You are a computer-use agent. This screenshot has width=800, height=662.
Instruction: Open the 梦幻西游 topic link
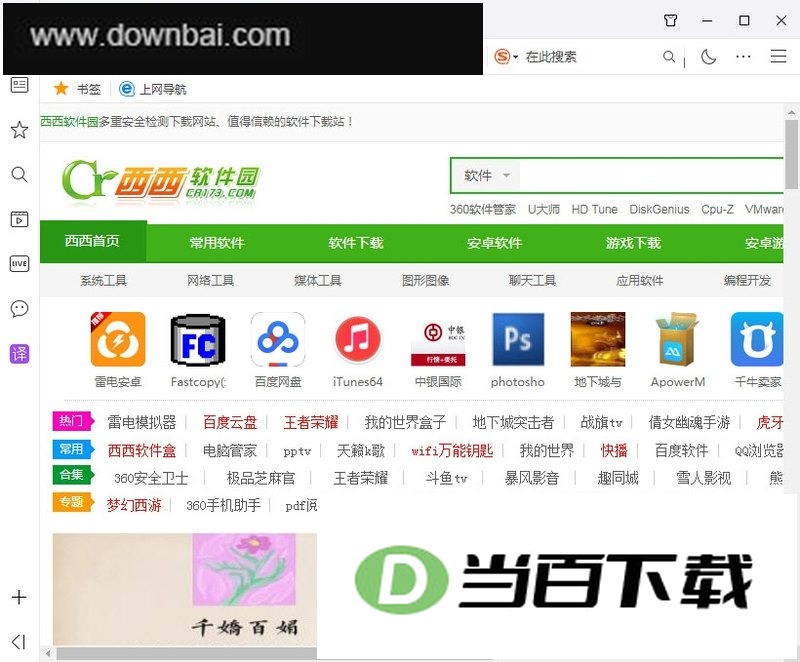(134, 505)
